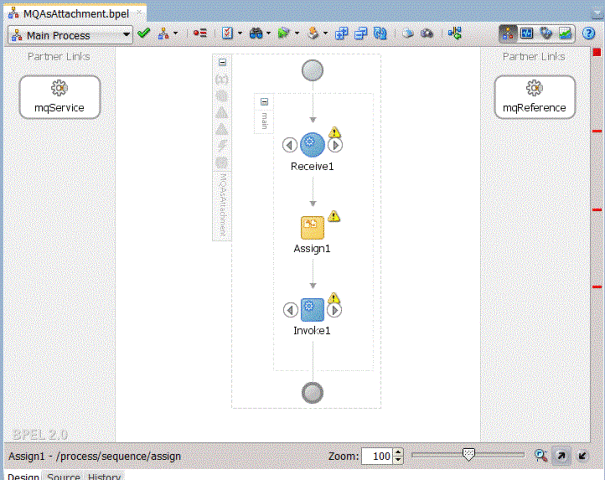Click the end circle node of process

pyautogui.click(x=312, y=393)
